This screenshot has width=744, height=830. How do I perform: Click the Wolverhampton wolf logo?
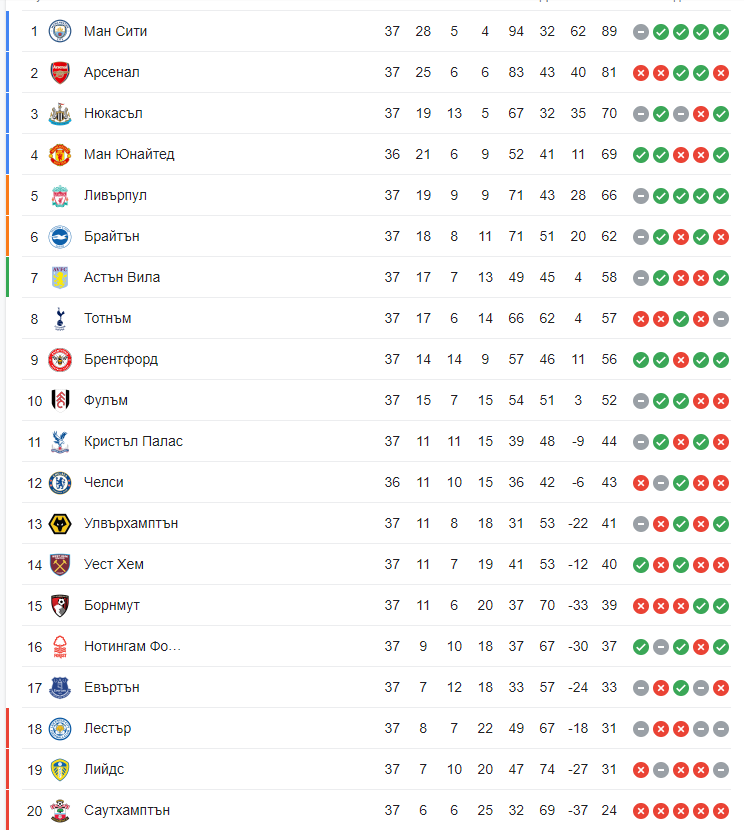(60, 524)
